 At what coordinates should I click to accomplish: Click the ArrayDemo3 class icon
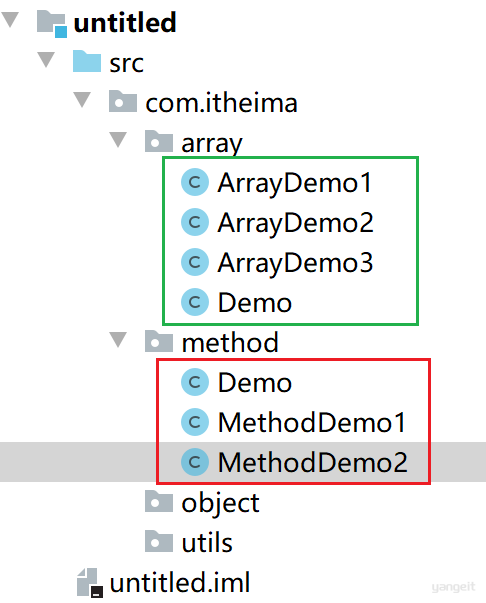[x=195, y=262]
